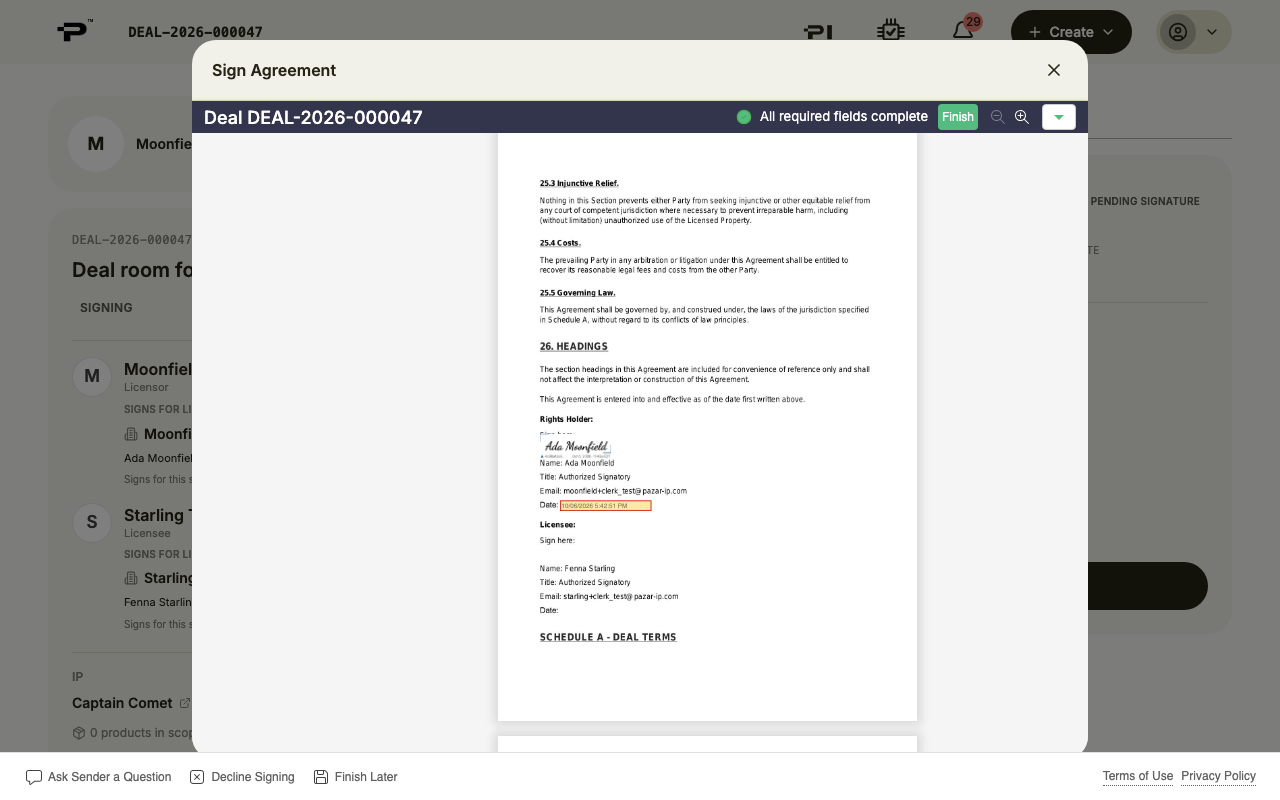Open the user account avatar menu

click(x=1194, y=32)
